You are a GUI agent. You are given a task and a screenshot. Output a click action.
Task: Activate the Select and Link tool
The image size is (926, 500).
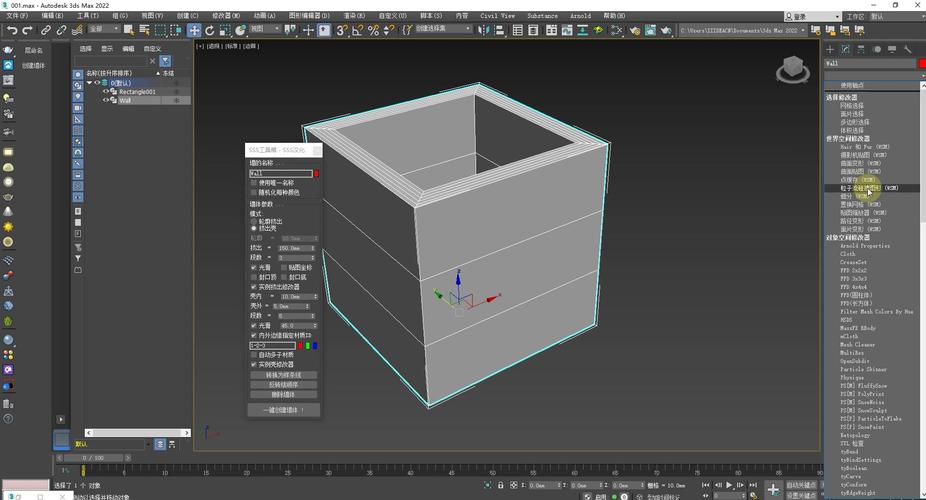tap(45, 30)
